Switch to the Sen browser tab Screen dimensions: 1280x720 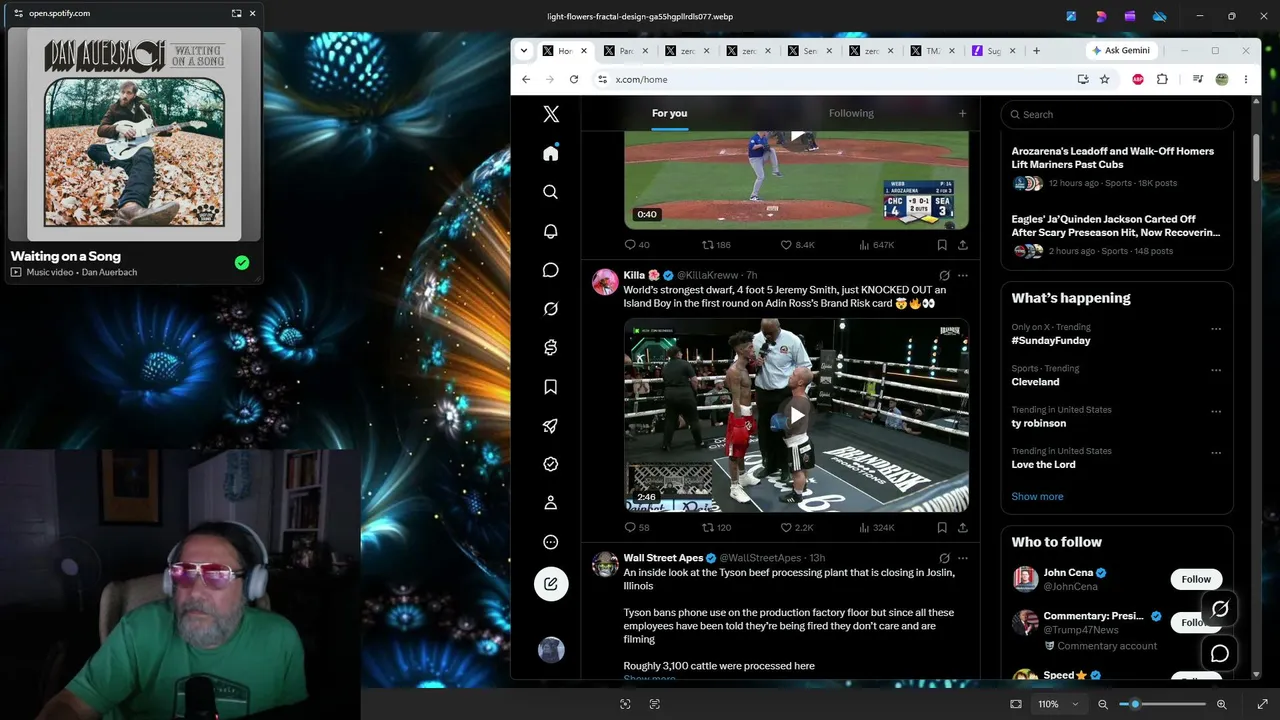click(810, 51)
